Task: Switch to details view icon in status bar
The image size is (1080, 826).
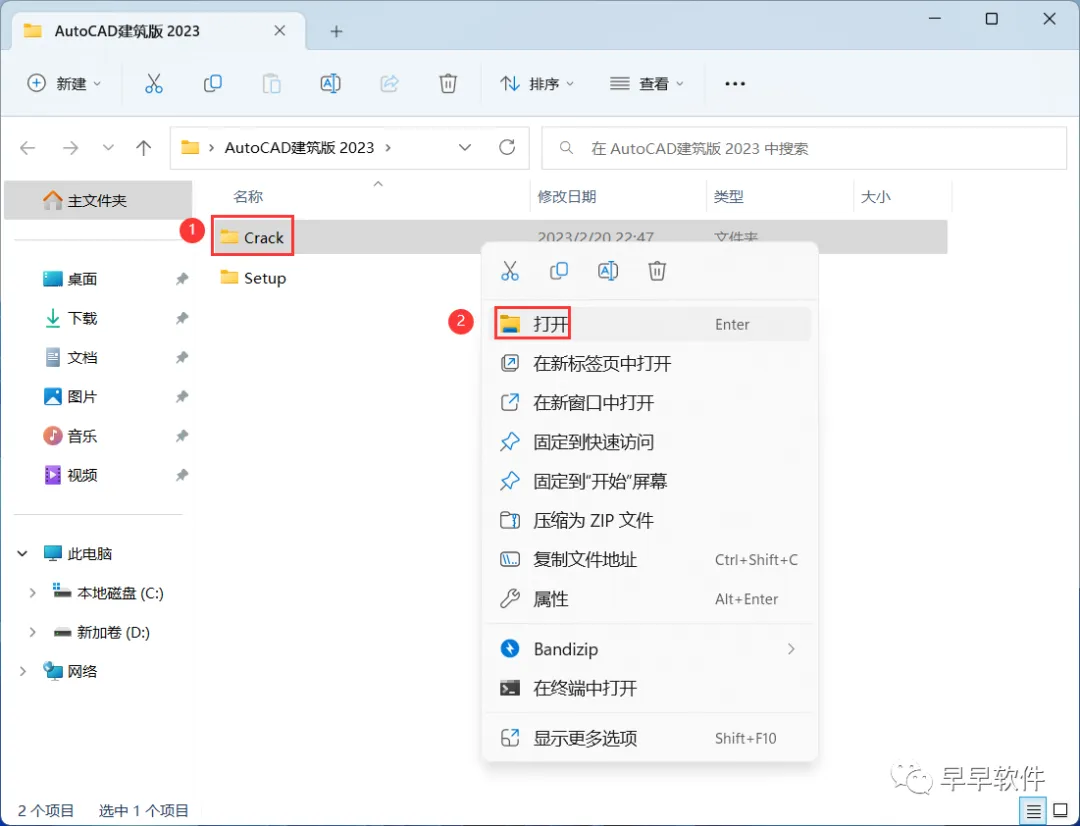Action: tap(1033, 812)
